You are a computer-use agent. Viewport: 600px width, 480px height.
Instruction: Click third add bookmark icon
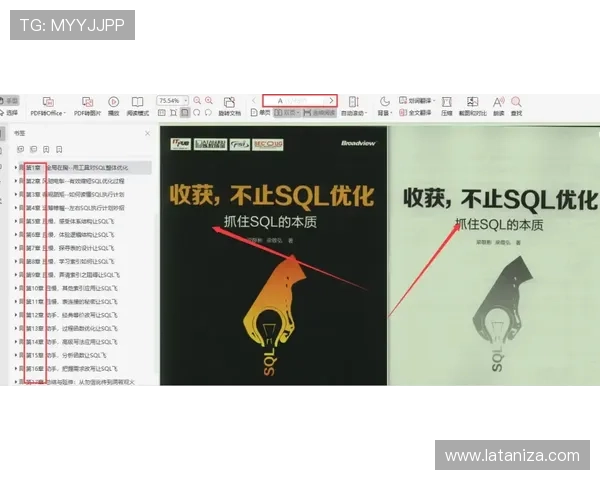click(x=46, y=149)
